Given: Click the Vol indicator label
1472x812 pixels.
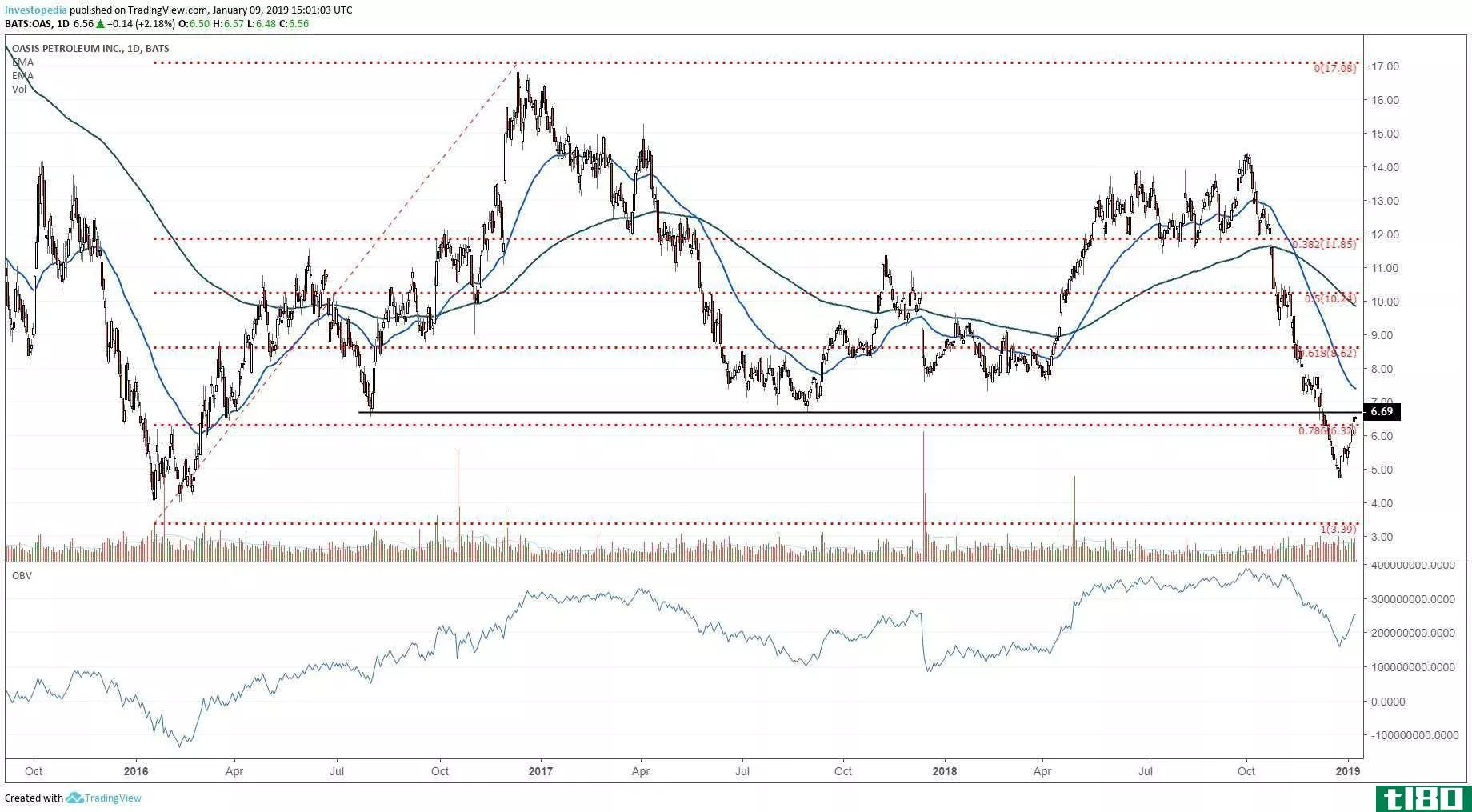Looking at the screenshot, I should point(19,90).
